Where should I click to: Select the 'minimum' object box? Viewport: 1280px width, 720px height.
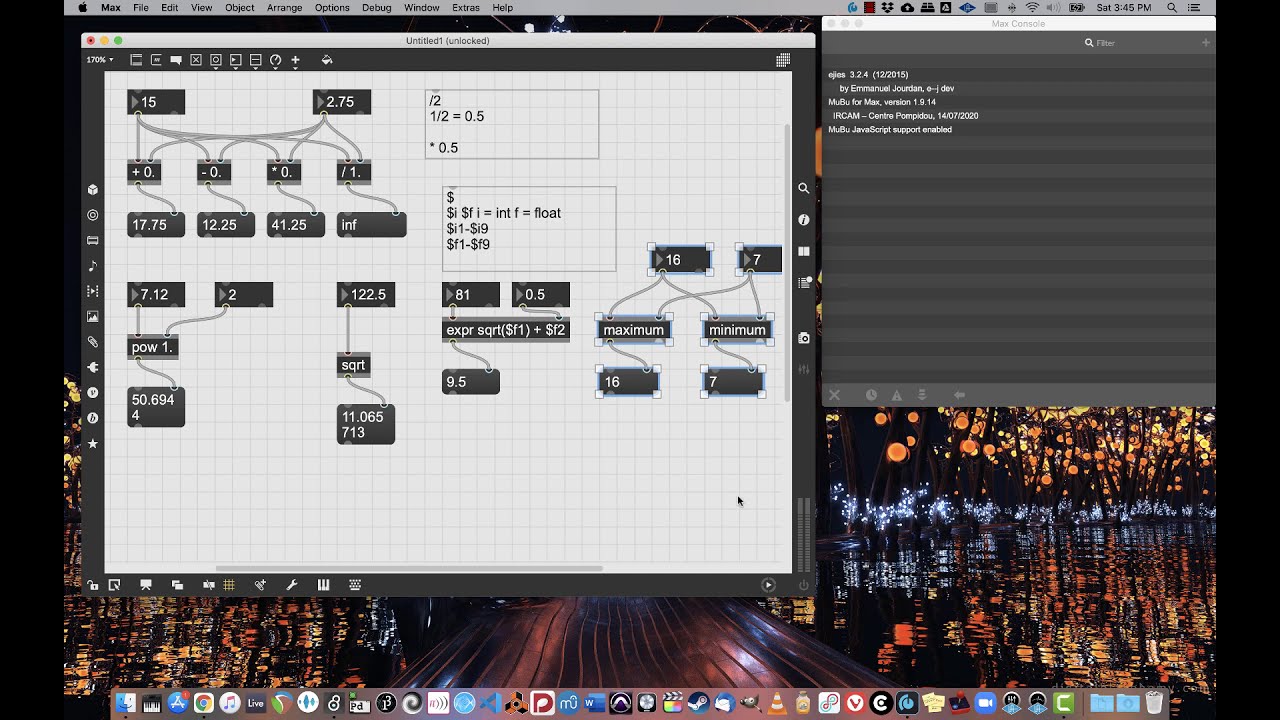pos(737,330)
